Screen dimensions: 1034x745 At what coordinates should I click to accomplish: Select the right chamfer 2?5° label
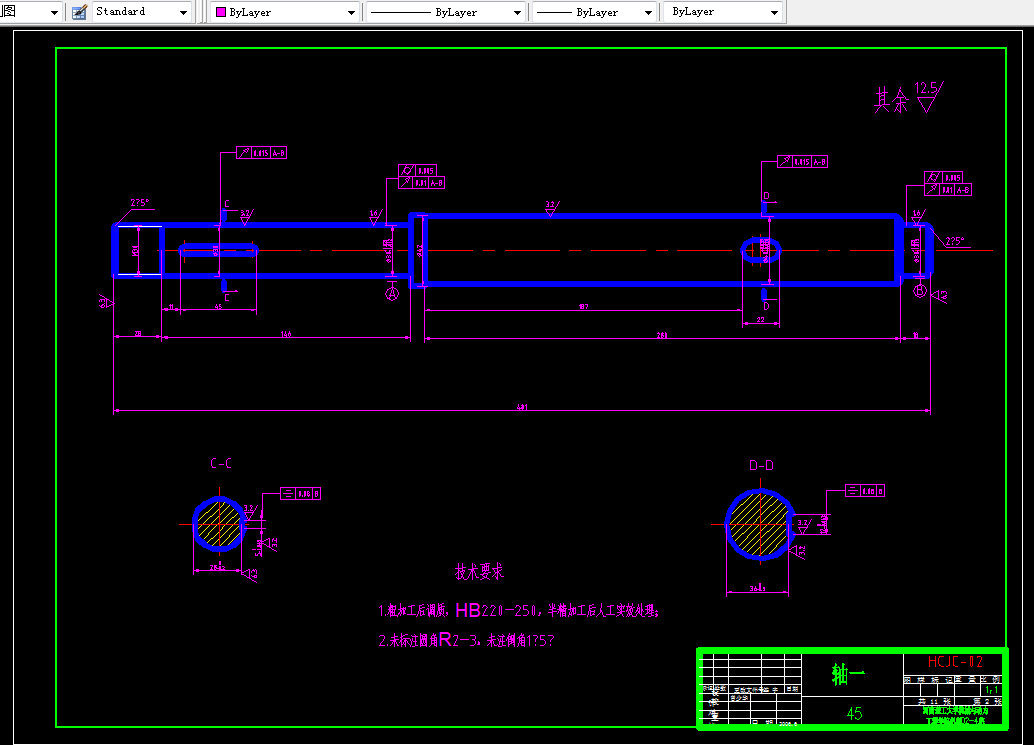click(x=954, y=241)
